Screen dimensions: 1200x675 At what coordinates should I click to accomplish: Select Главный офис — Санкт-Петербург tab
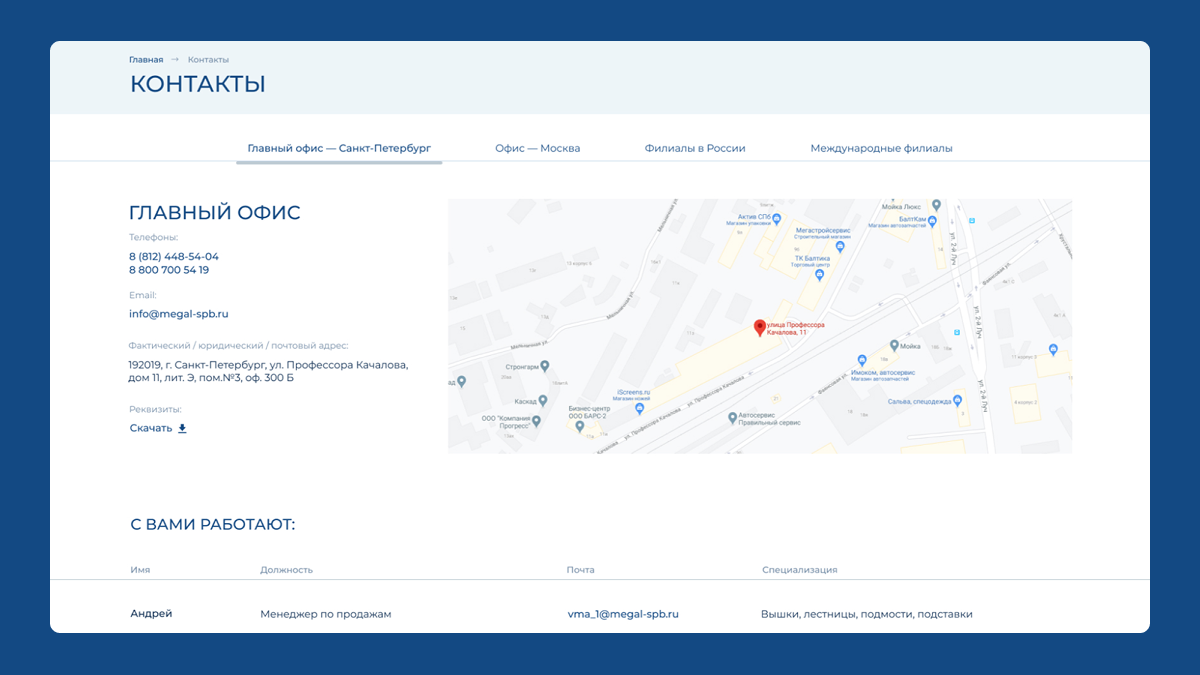pos(339,148)
